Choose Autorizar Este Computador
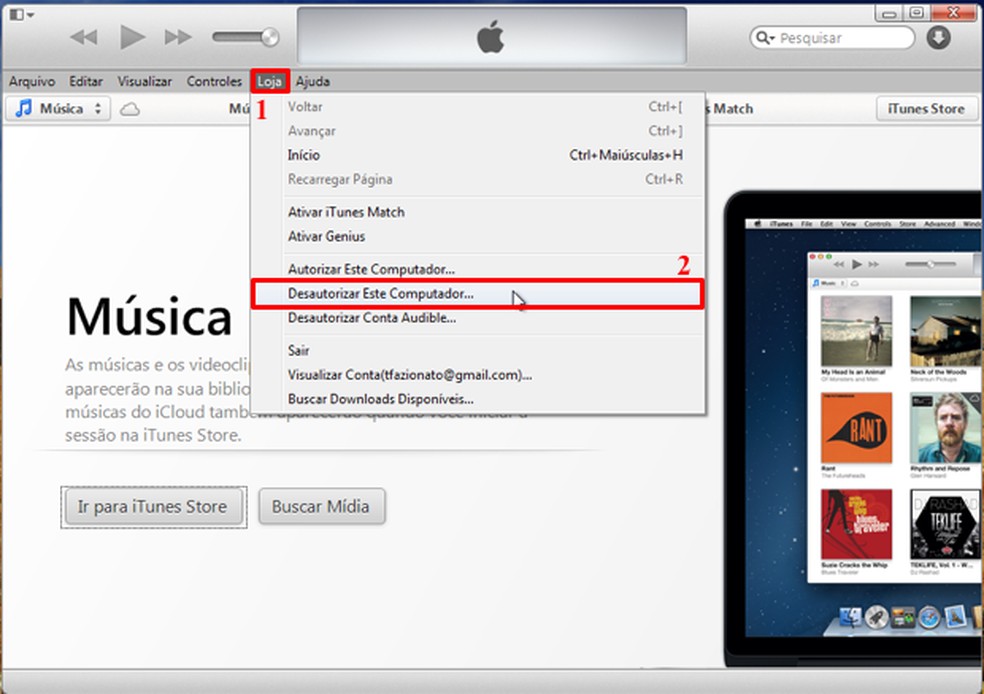Viewport: 984px width, 694px height. (x=478, y=269)
